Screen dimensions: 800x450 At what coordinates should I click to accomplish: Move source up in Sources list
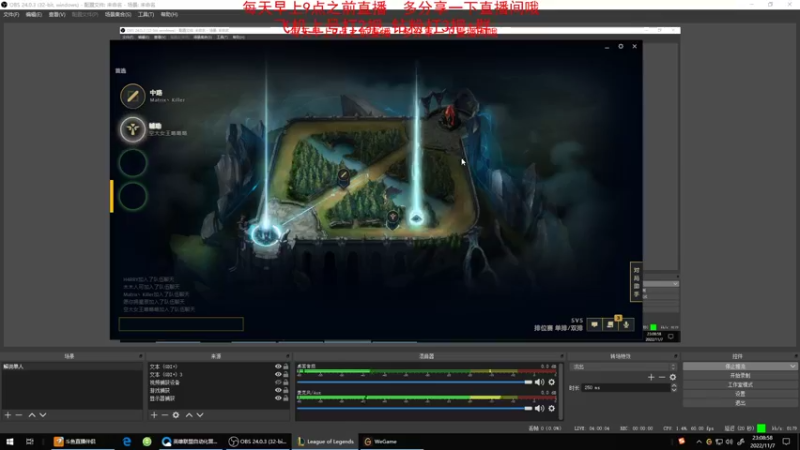(x=189, y=415)
